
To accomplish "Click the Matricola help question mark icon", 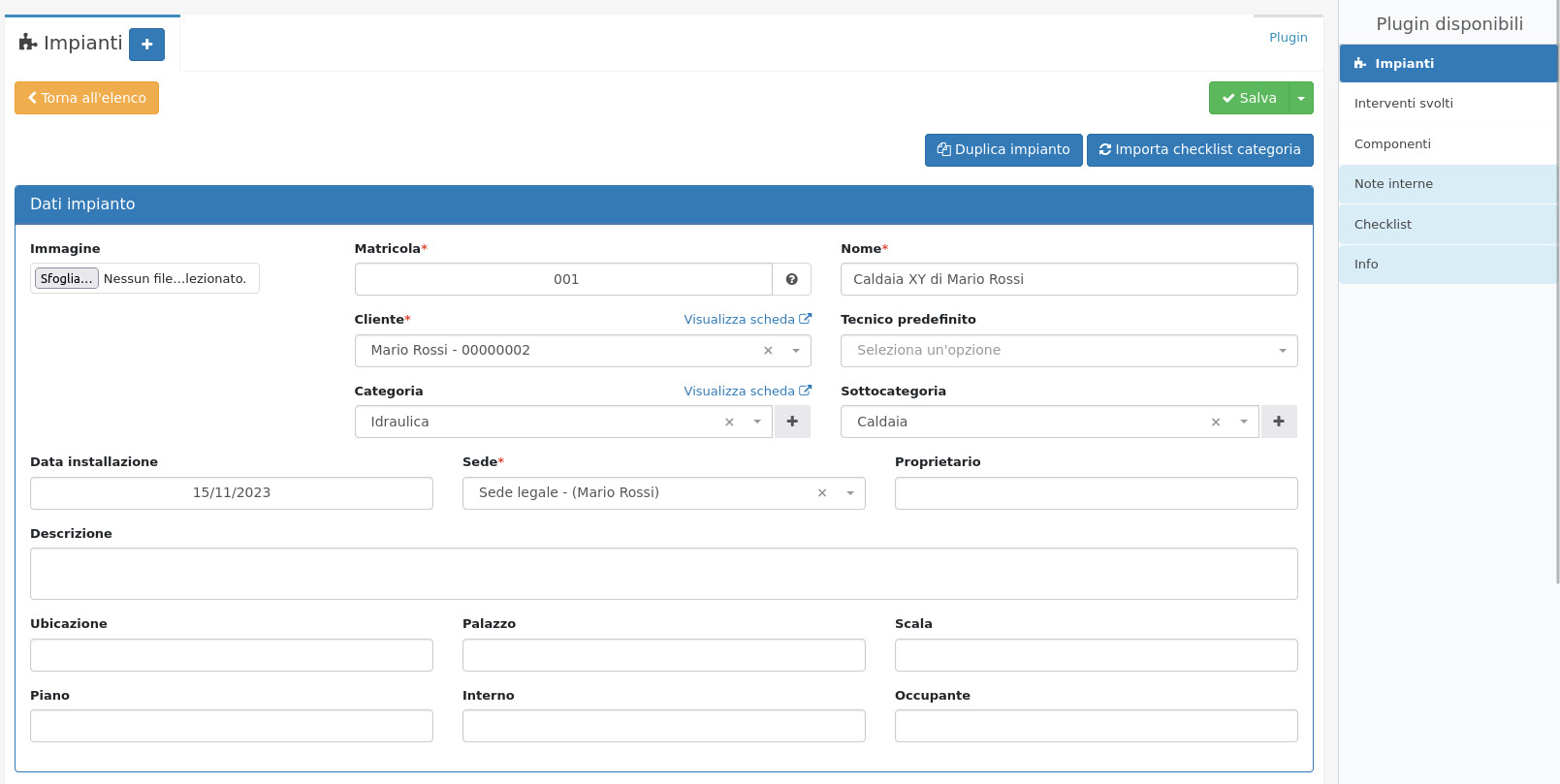I will [791, 279].
